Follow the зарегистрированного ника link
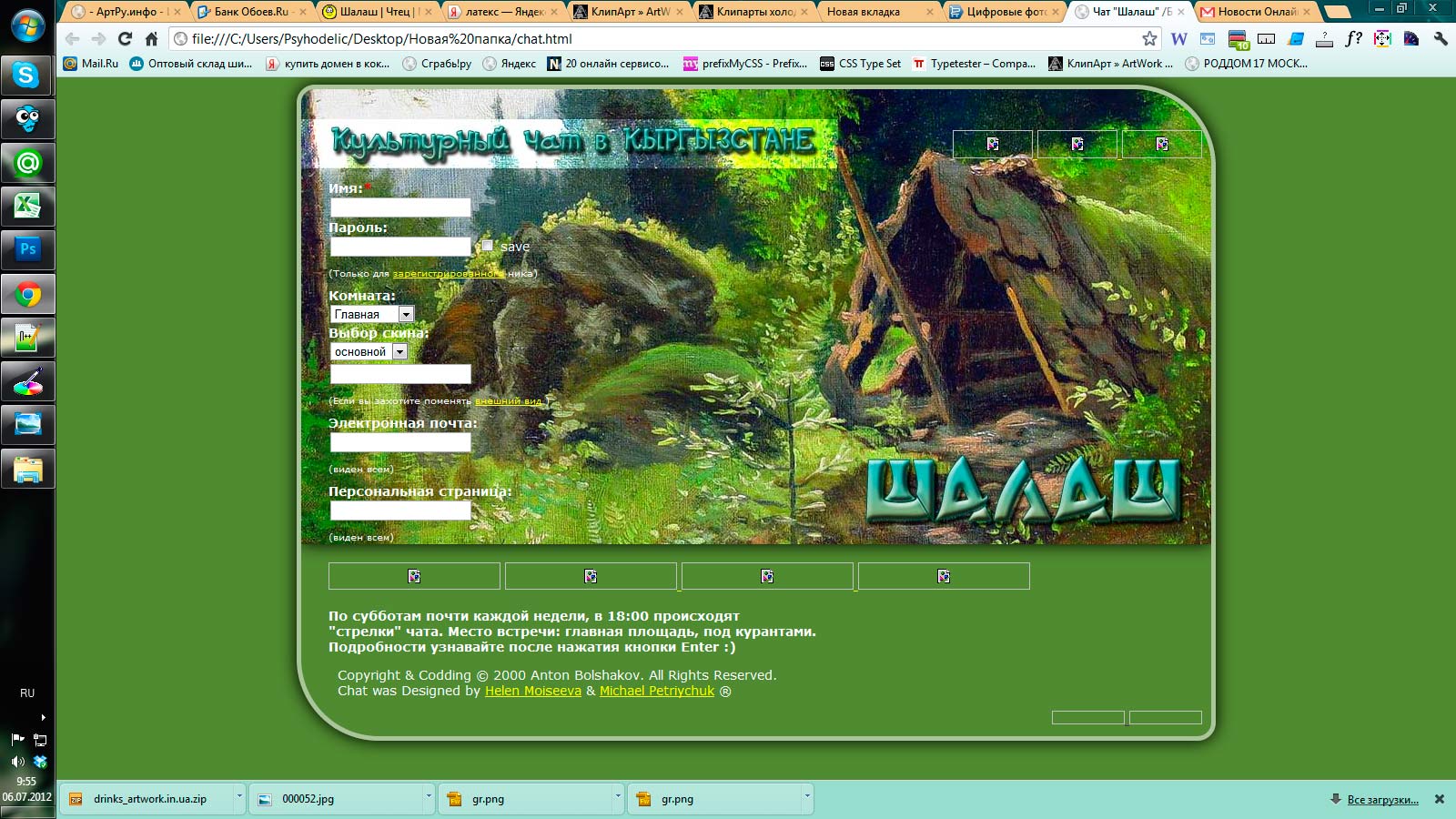This screenshot has width=1456, height=819. 448,273
